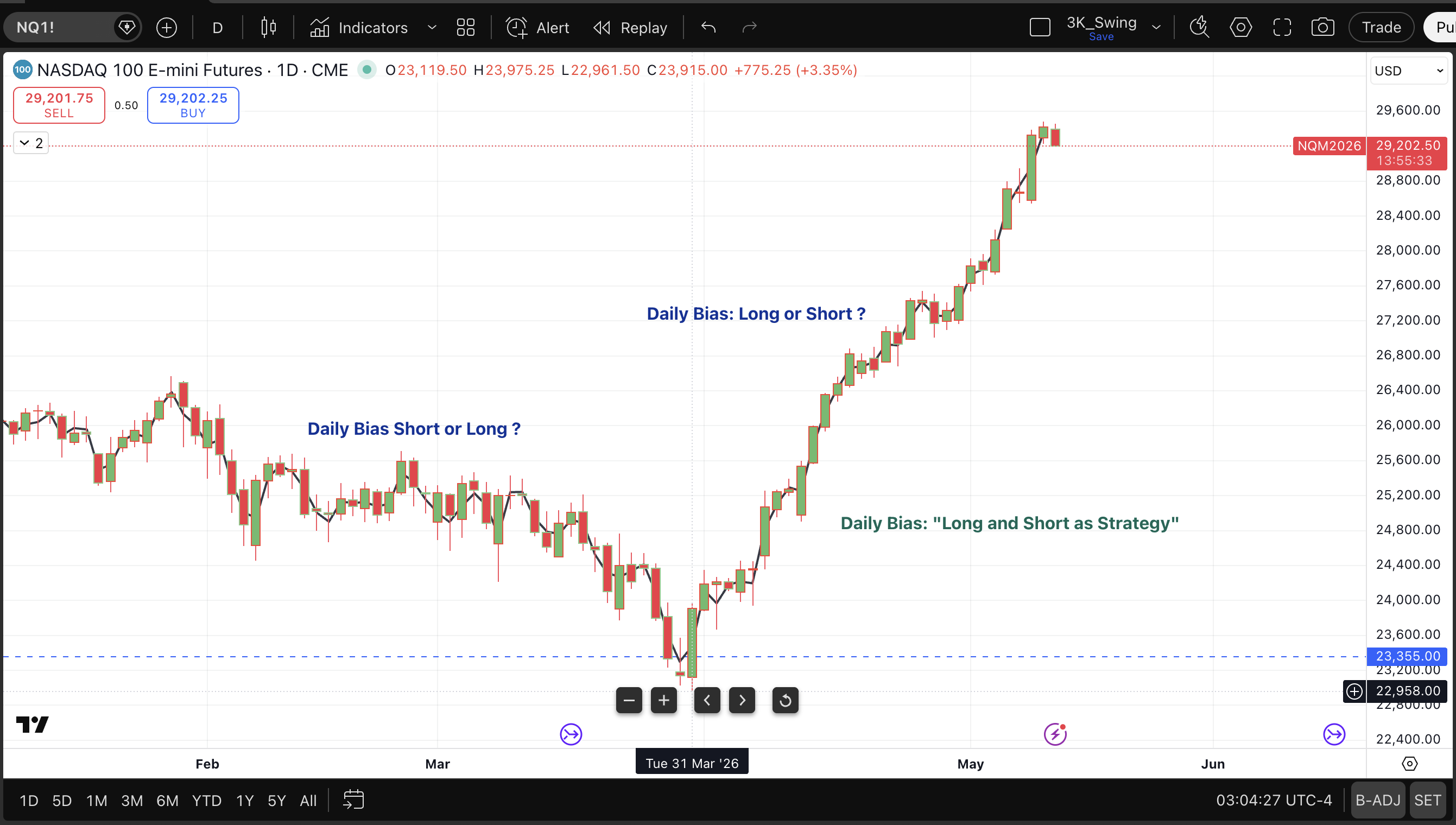This screenshot has height=825, width=1456.
Task: Select the 5D date range
Action: tap(62, 801)
